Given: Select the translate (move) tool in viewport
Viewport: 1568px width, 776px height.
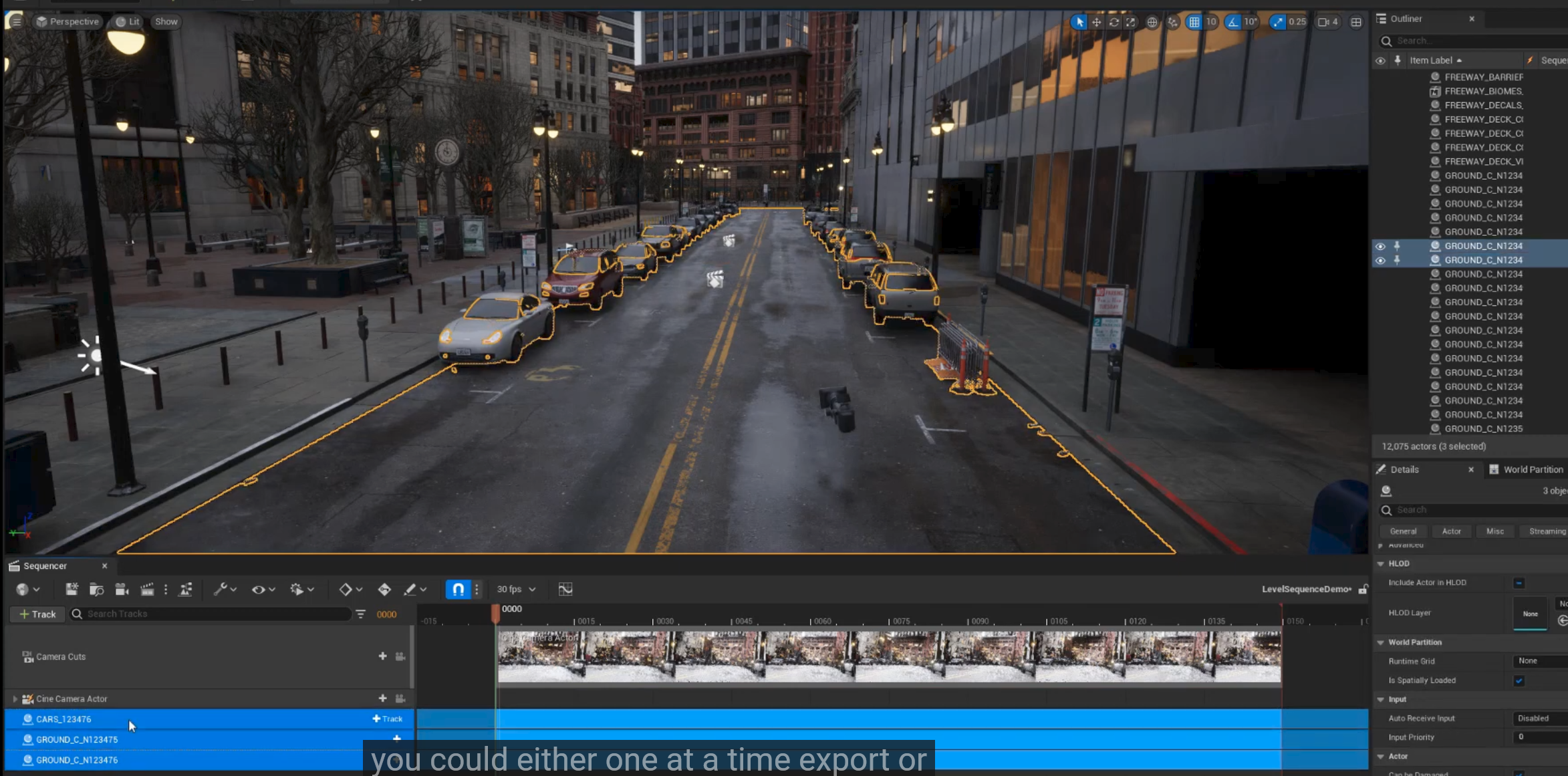Looking at the screenshot, I should tap(1096, 22).
